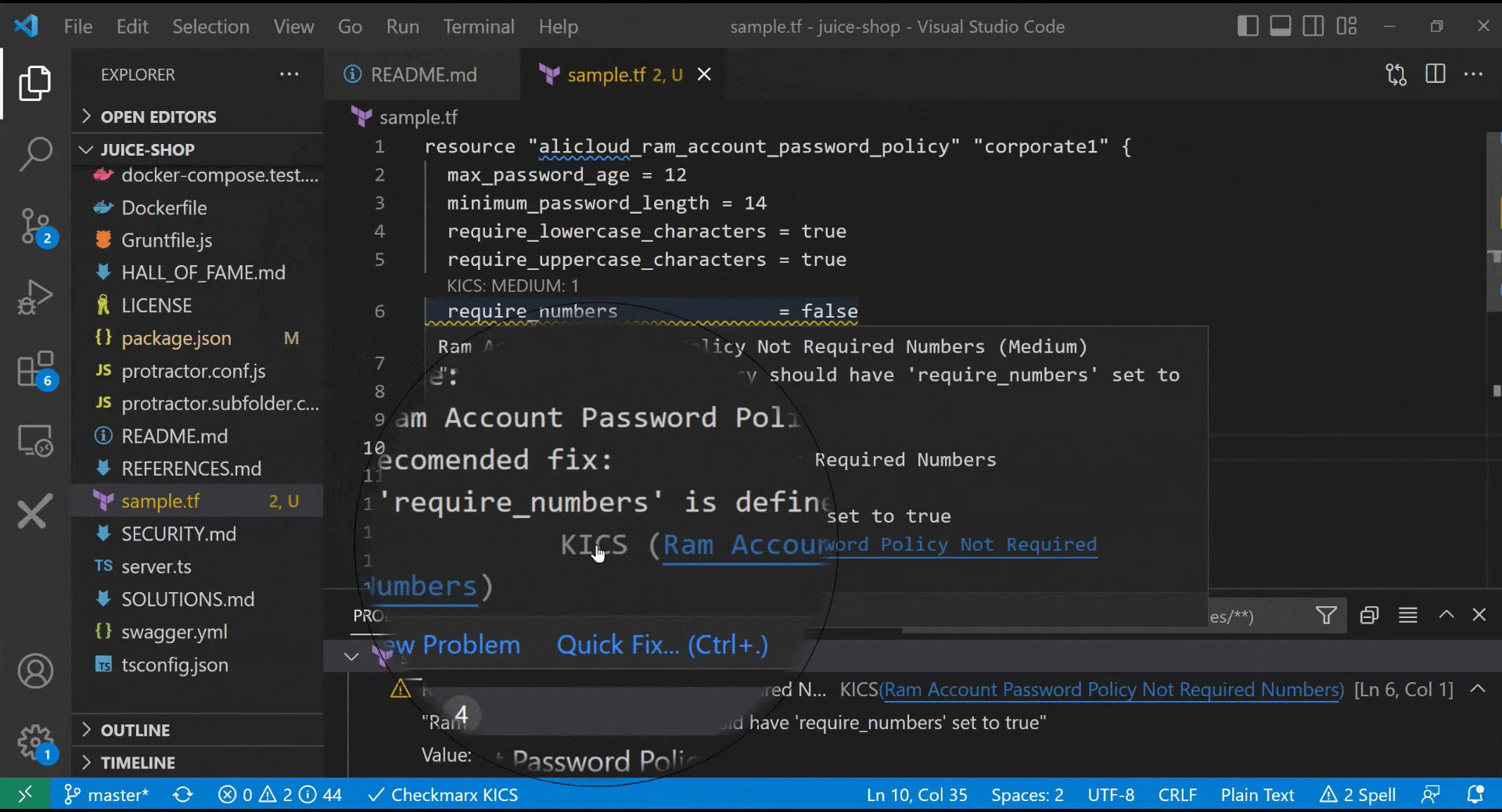Open the Terminal menu
The height and width of the screenshot is (812, 1502).
(x=478, y=26)
